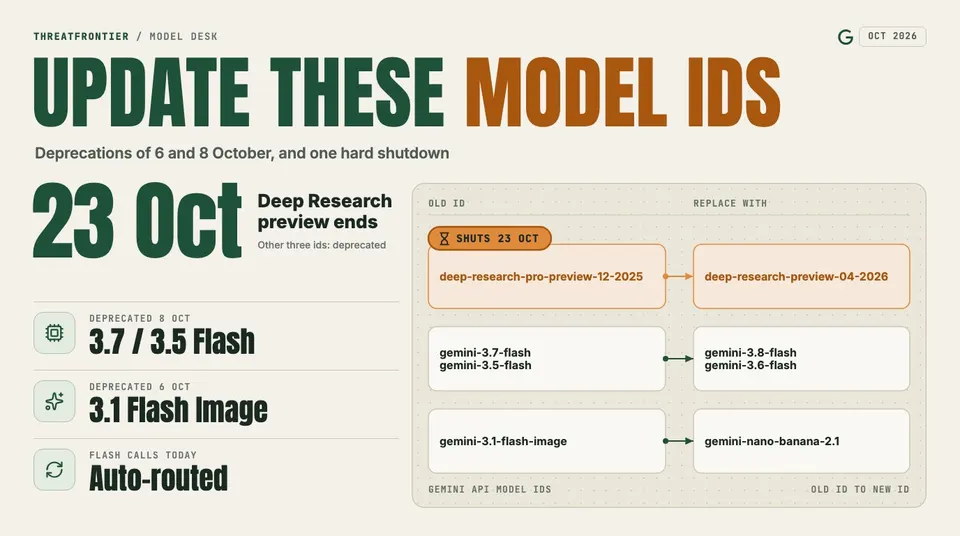Click the OLD ID column header

pos(447,203)
